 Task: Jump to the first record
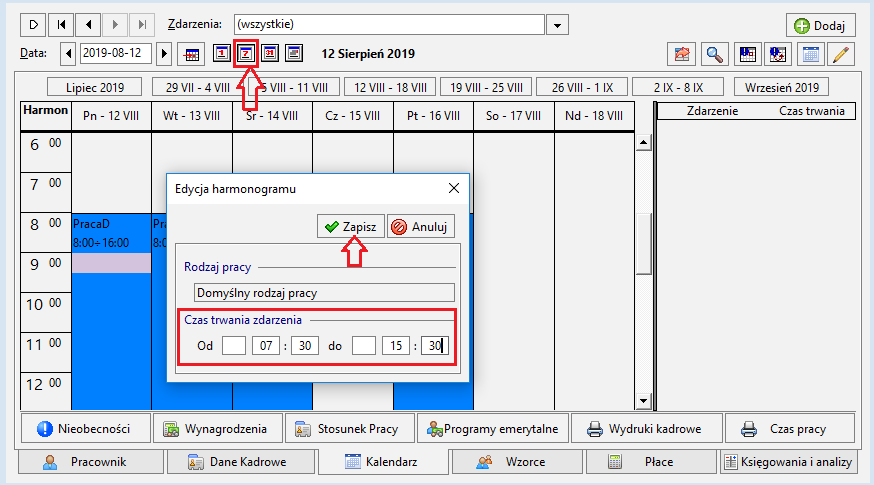pos(61,25)
